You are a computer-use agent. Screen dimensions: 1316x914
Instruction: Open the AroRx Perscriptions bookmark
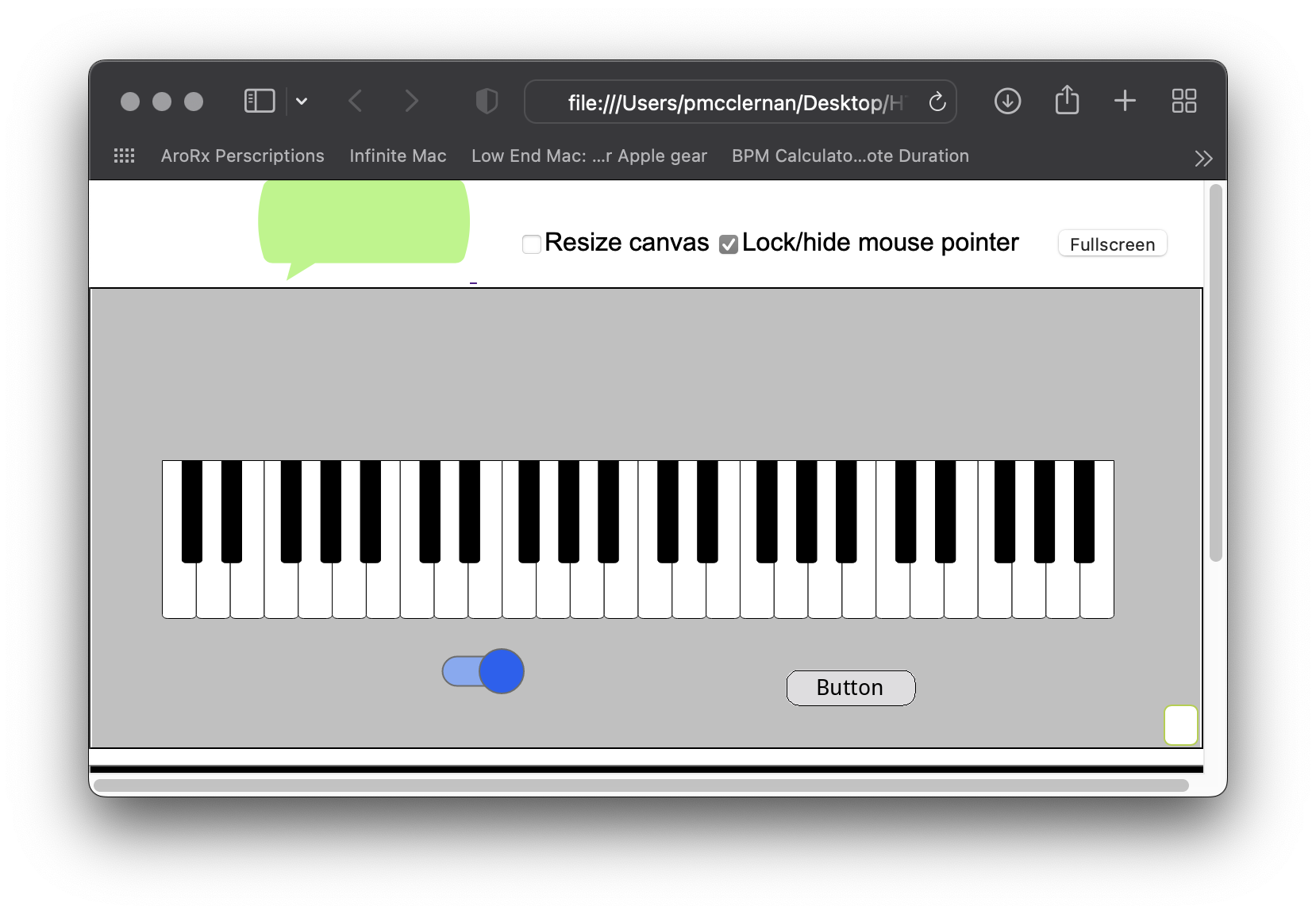pyautogui.click(x=242, y=156)
